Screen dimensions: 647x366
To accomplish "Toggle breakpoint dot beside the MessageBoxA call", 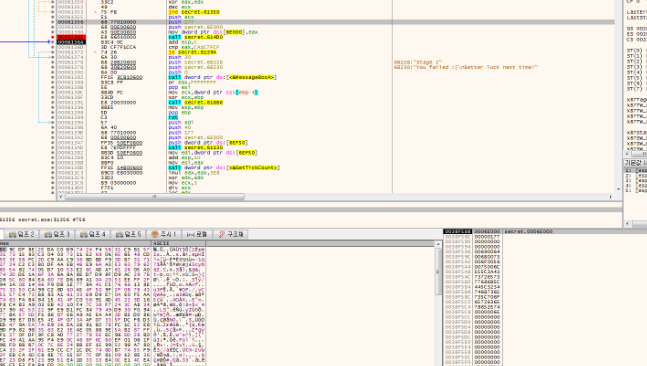I will coord(52,77).
